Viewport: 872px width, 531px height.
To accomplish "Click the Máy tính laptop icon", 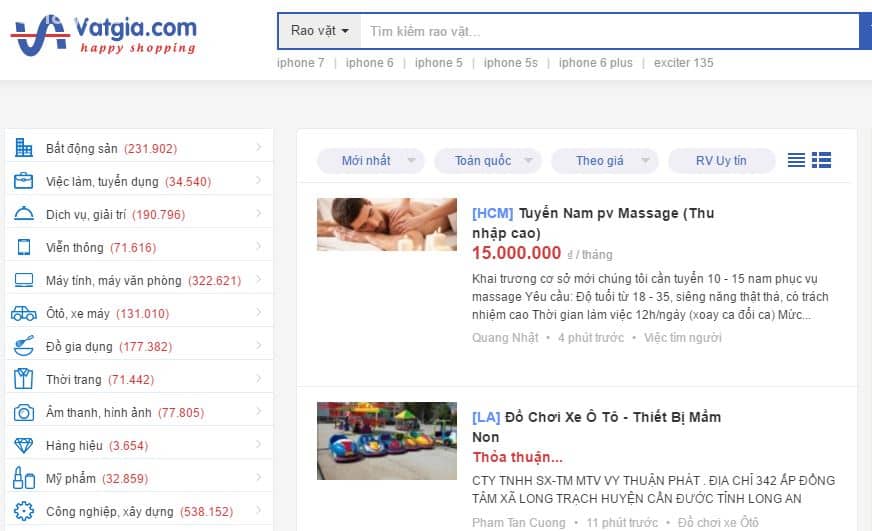I will 23,280.
